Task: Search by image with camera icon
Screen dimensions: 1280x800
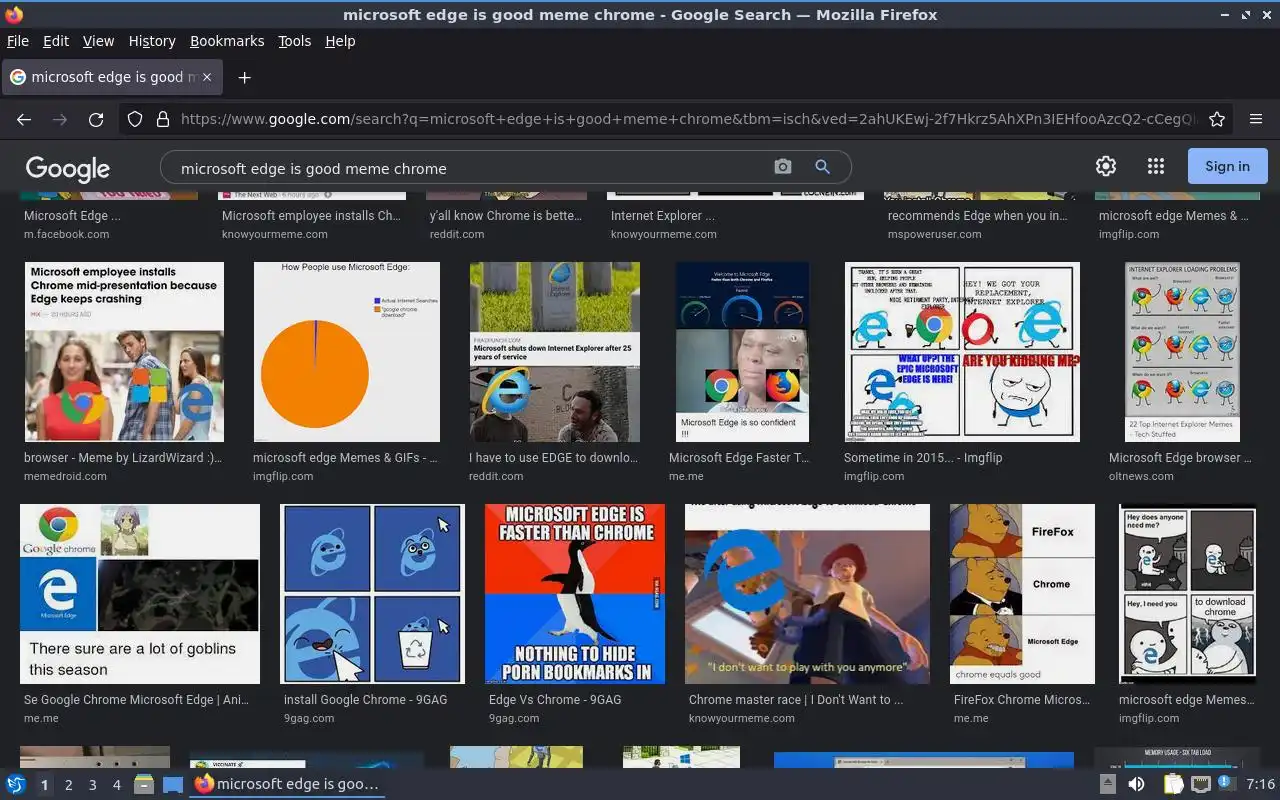Action: tap(783, 167)
